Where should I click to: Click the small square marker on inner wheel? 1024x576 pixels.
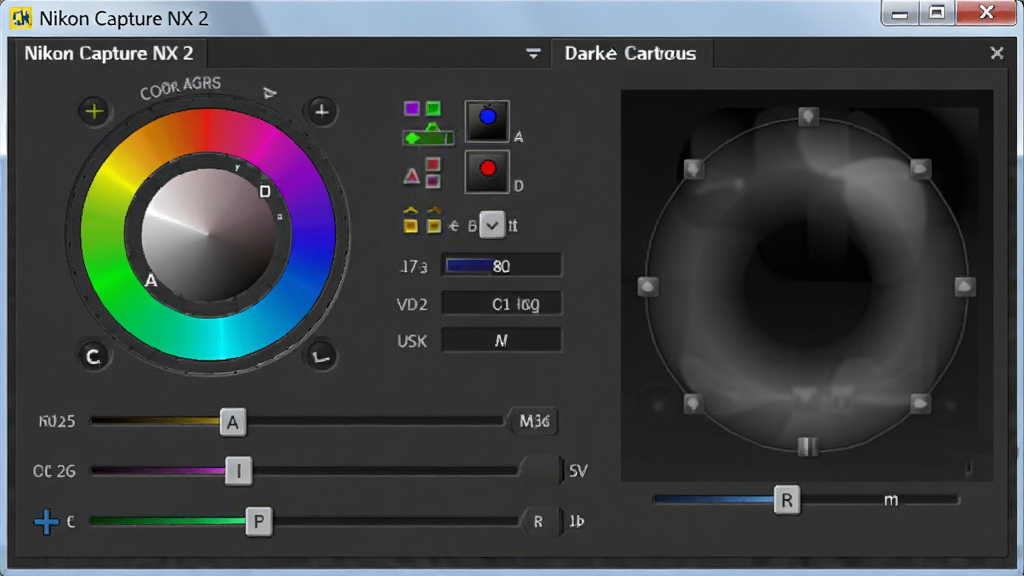click(280, 217)
